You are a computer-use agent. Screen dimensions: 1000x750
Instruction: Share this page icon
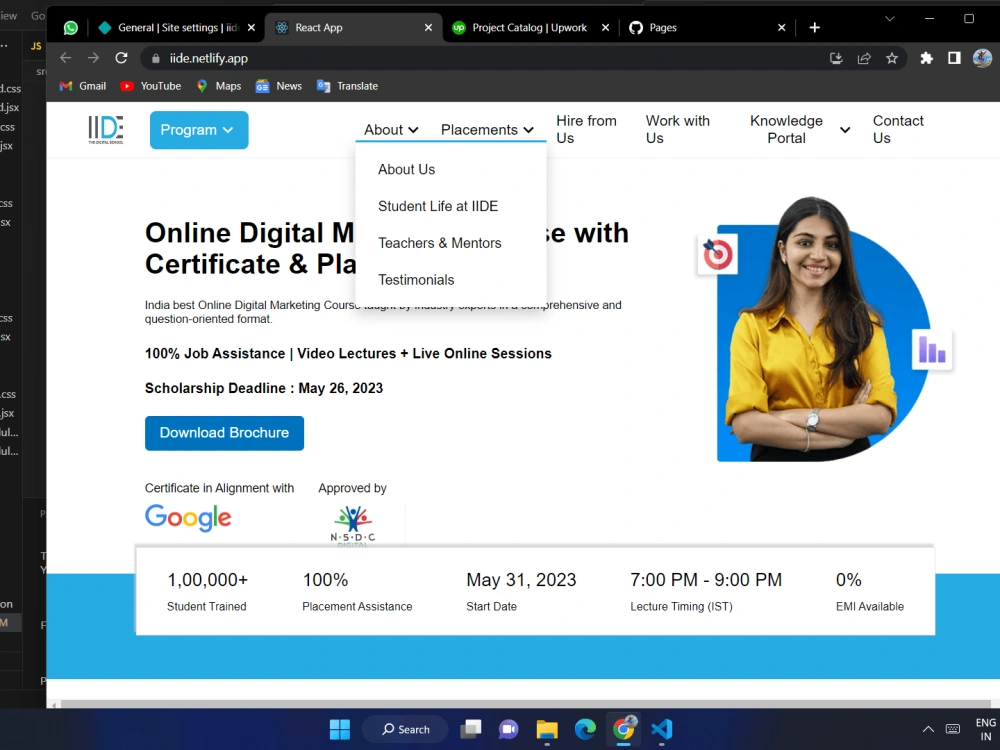pos(864,58)
